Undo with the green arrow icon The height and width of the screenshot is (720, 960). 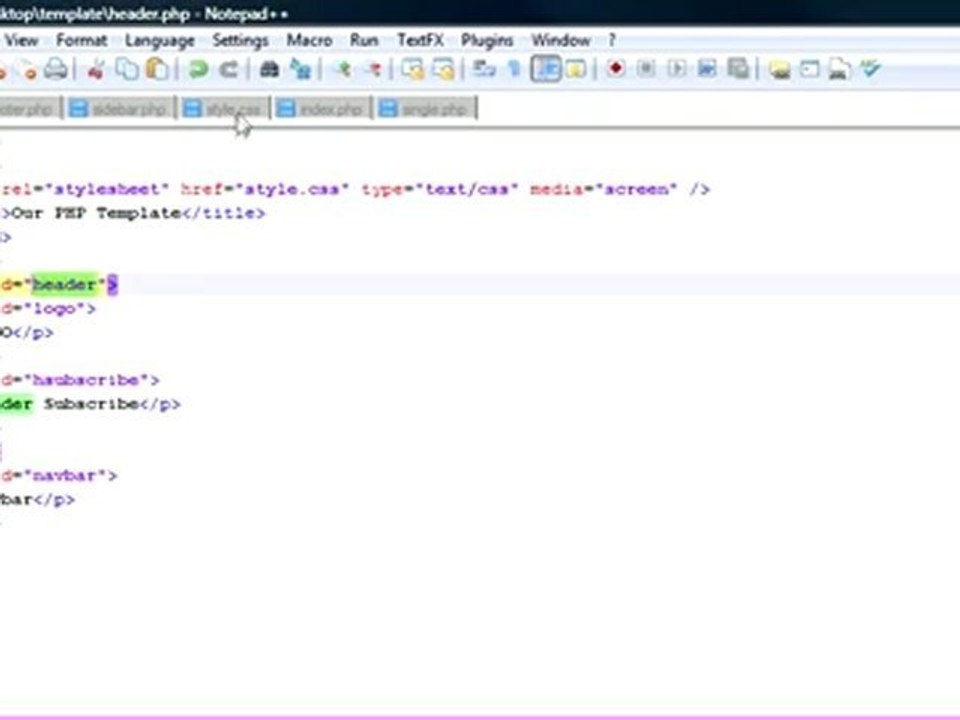tap(198, 69)
